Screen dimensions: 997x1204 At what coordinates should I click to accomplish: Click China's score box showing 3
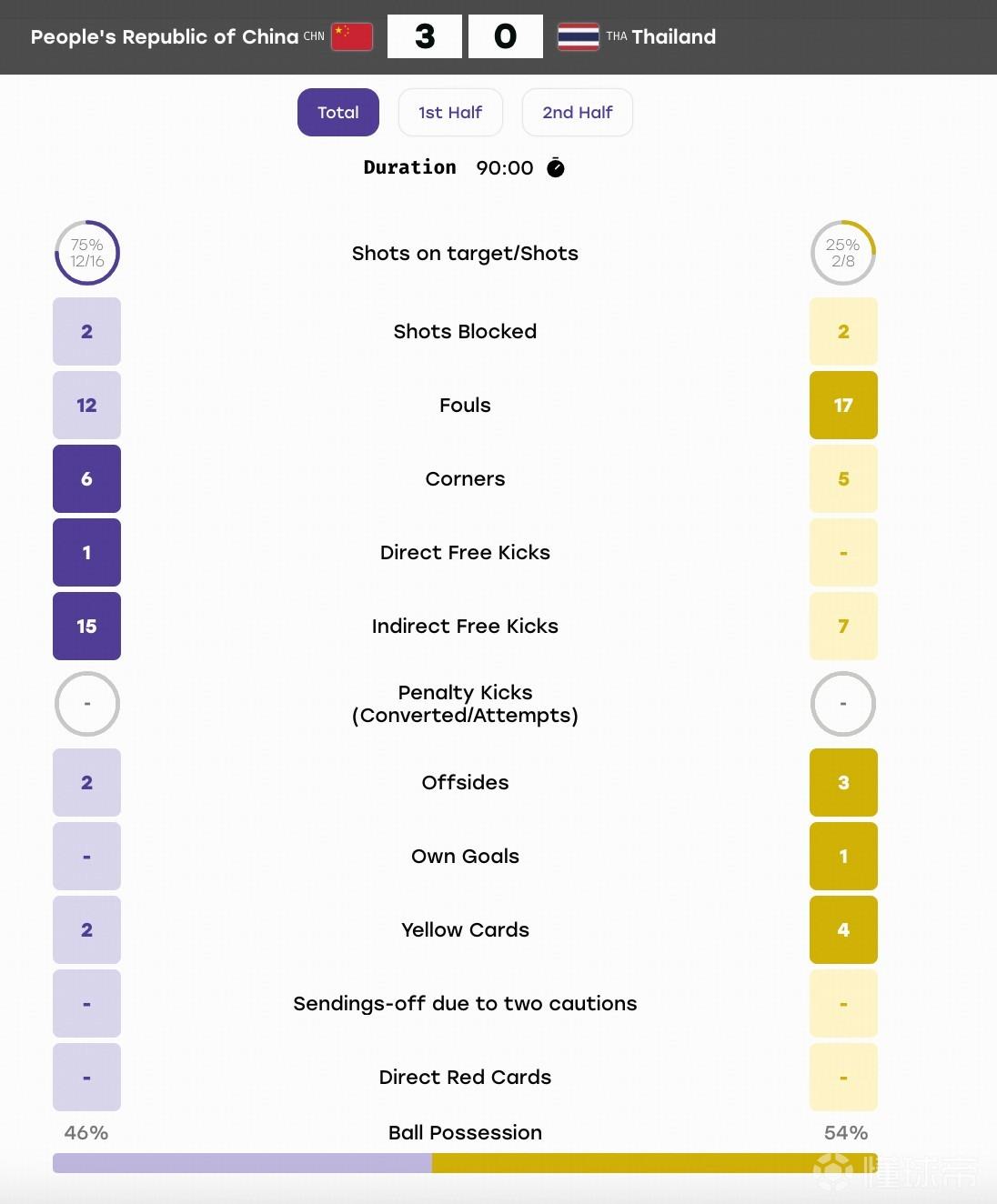[425, 36]
